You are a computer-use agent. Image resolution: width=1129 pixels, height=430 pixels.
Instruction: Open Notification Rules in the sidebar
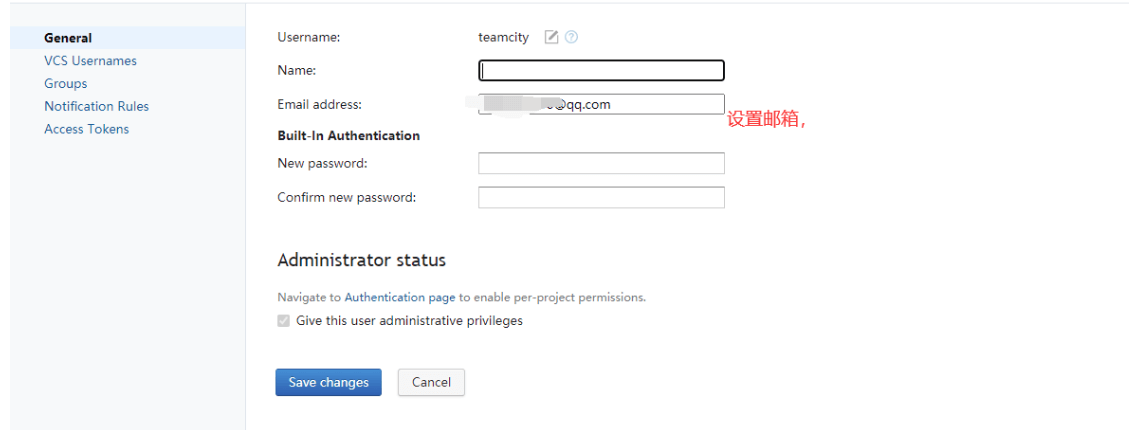(x=96, y=107)
